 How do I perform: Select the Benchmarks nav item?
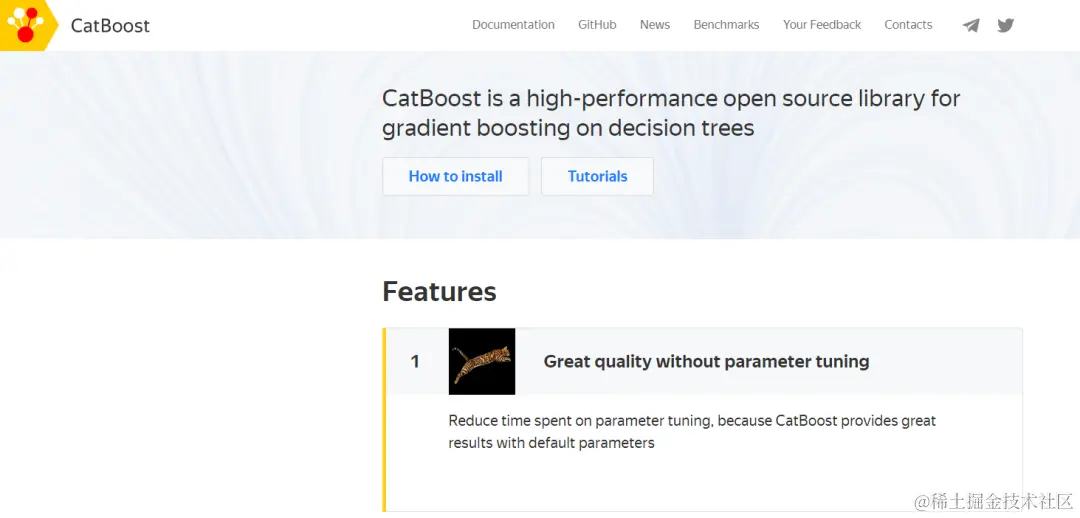click(726, 25)
